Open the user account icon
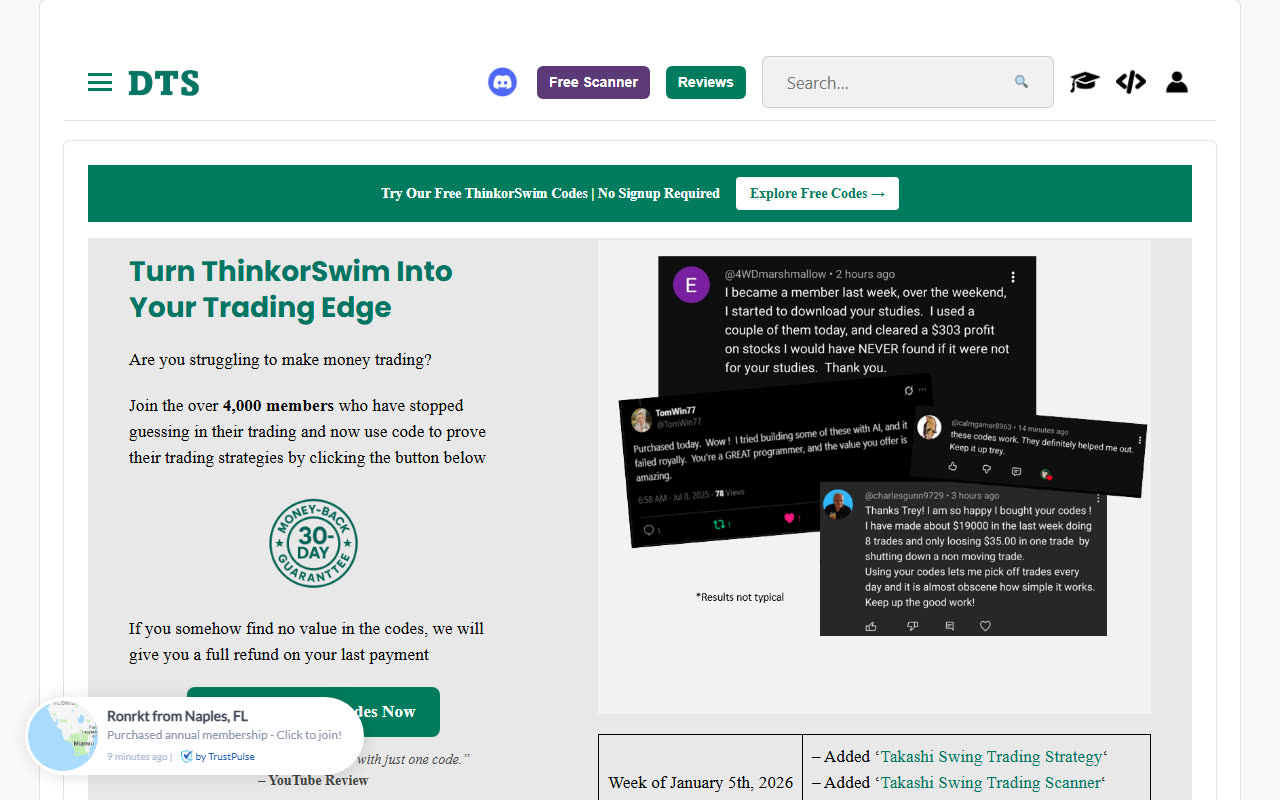 pos(1177,82)
